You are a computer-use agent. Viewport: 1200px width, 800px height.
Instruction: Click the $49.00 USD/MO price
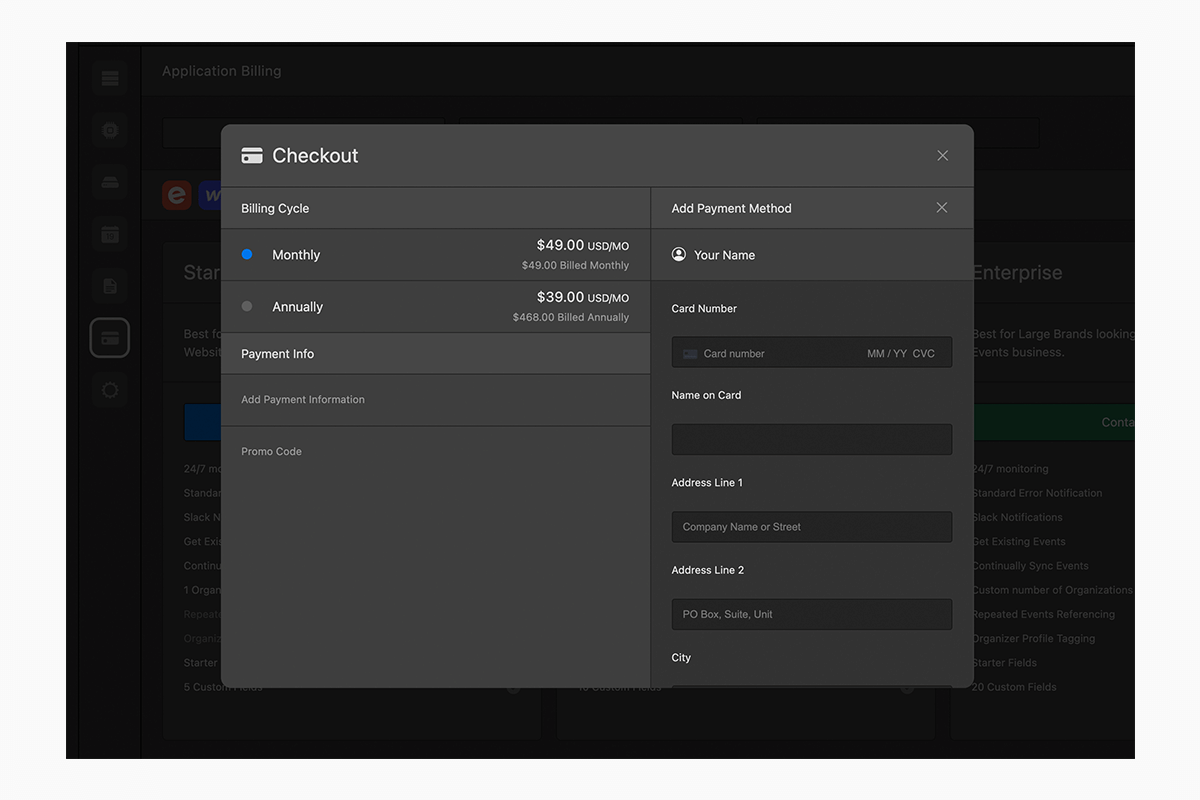tap(583, 245)
